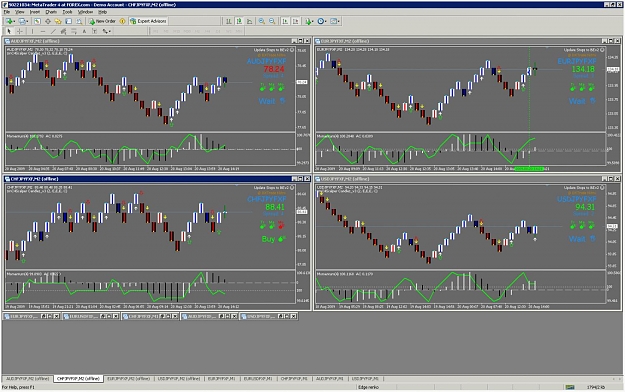The width and height of the screenshot is (625, 392).
Task: Open the Insert menu
Action: 35,12
